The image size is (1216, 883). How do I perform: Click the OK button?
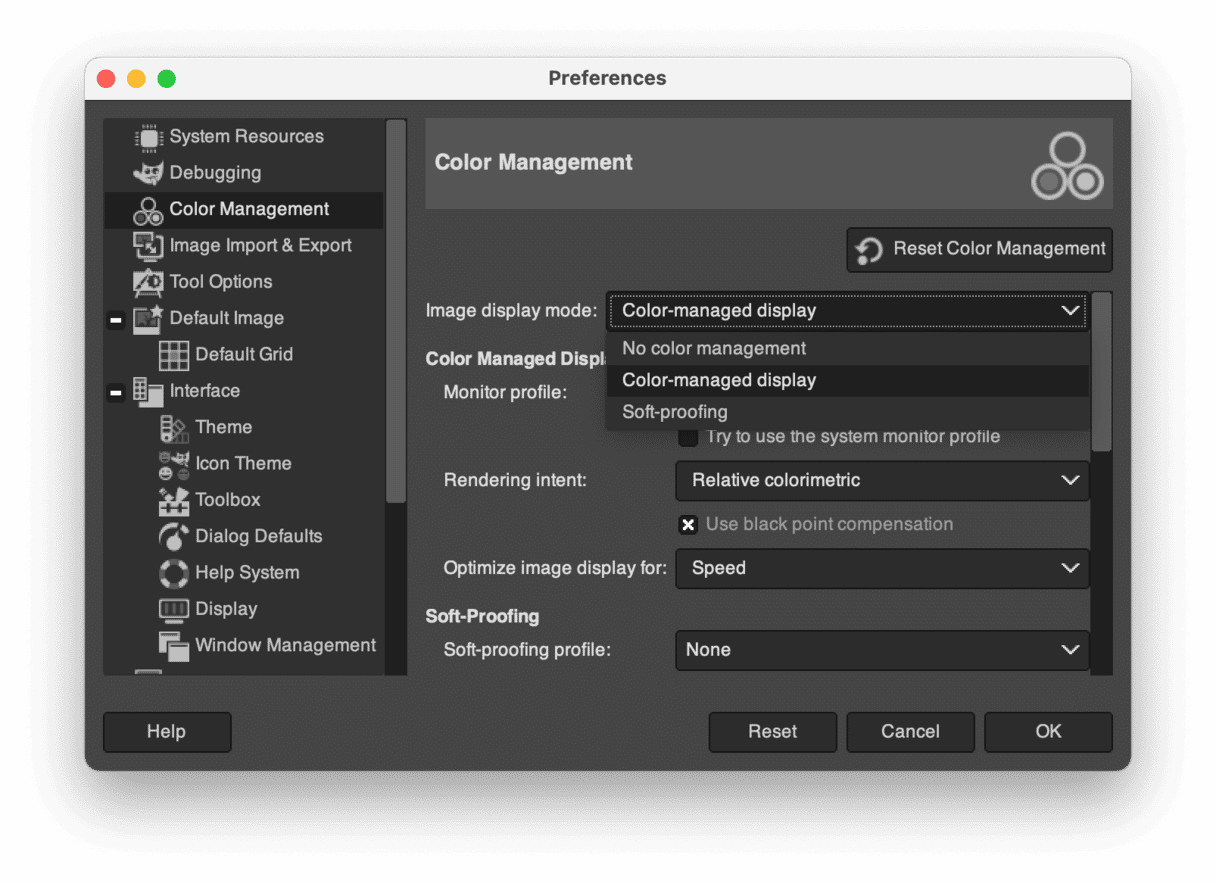point(1048,732)
